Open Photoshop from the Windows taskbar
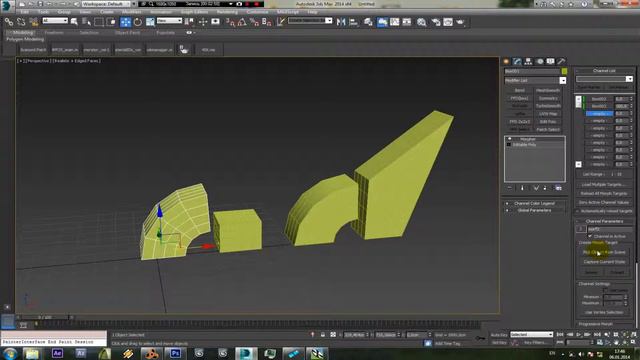This screenshot has height=360, width=640. [176, 353]
